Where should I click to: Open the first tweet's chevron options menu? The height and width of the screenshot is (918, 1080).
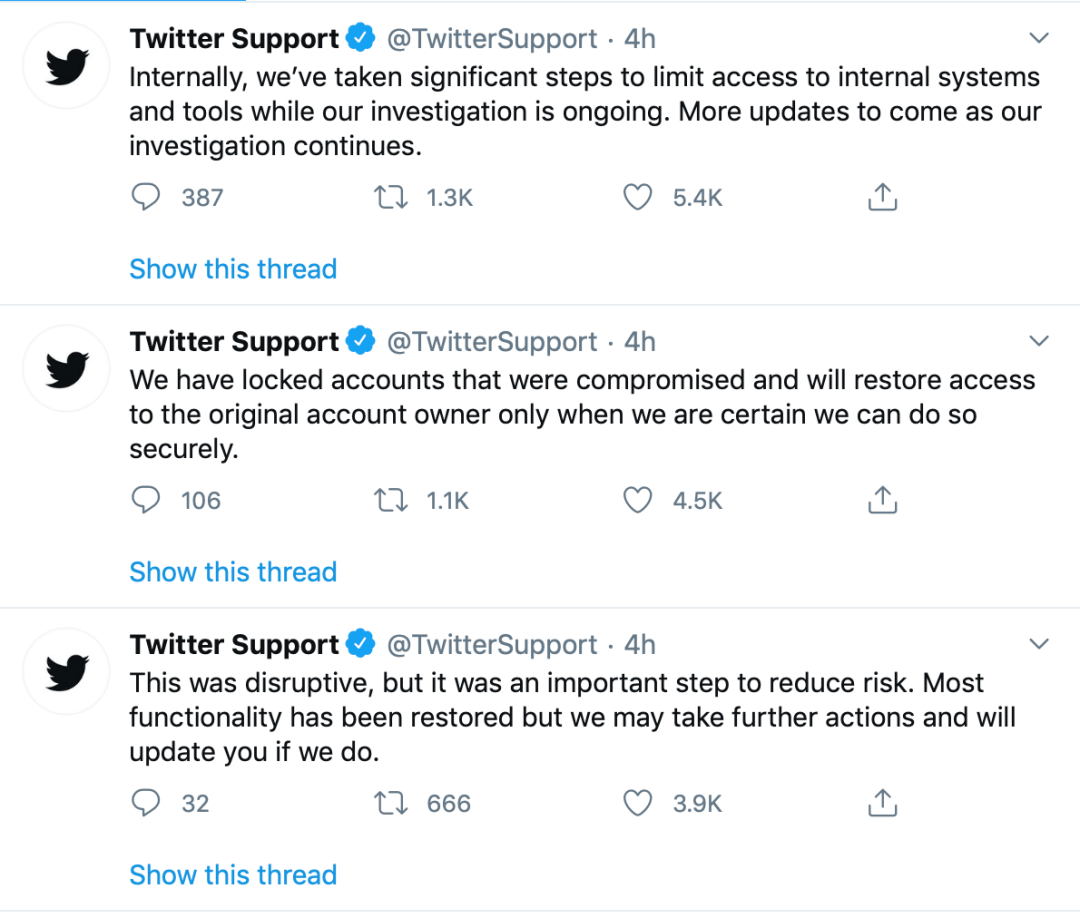pos(1039,39)
